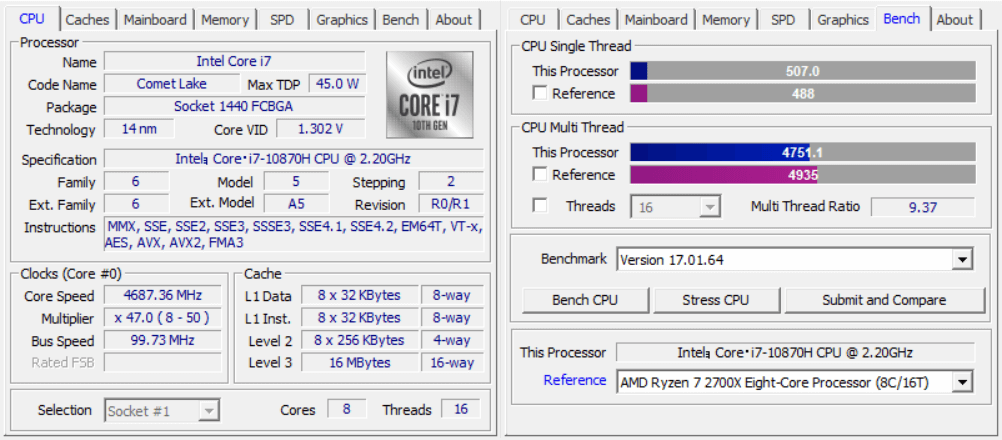Click Multiplier value x 47.0 ( 8 - 50 )
1002x440 pixels.
click(x=163, y=317)
